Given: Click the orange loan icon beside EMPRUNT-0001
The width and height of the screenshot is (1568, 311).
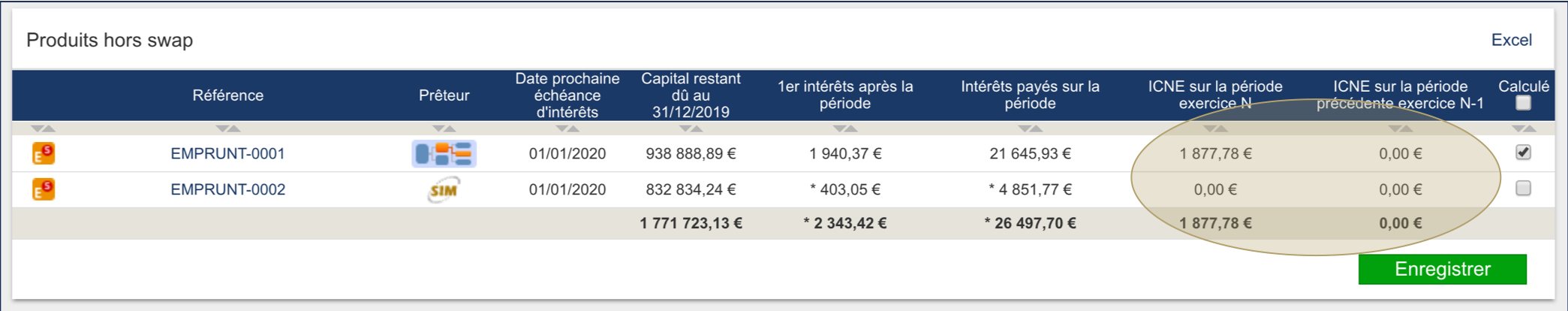Looking at the screenshot, I should point(44,153).
